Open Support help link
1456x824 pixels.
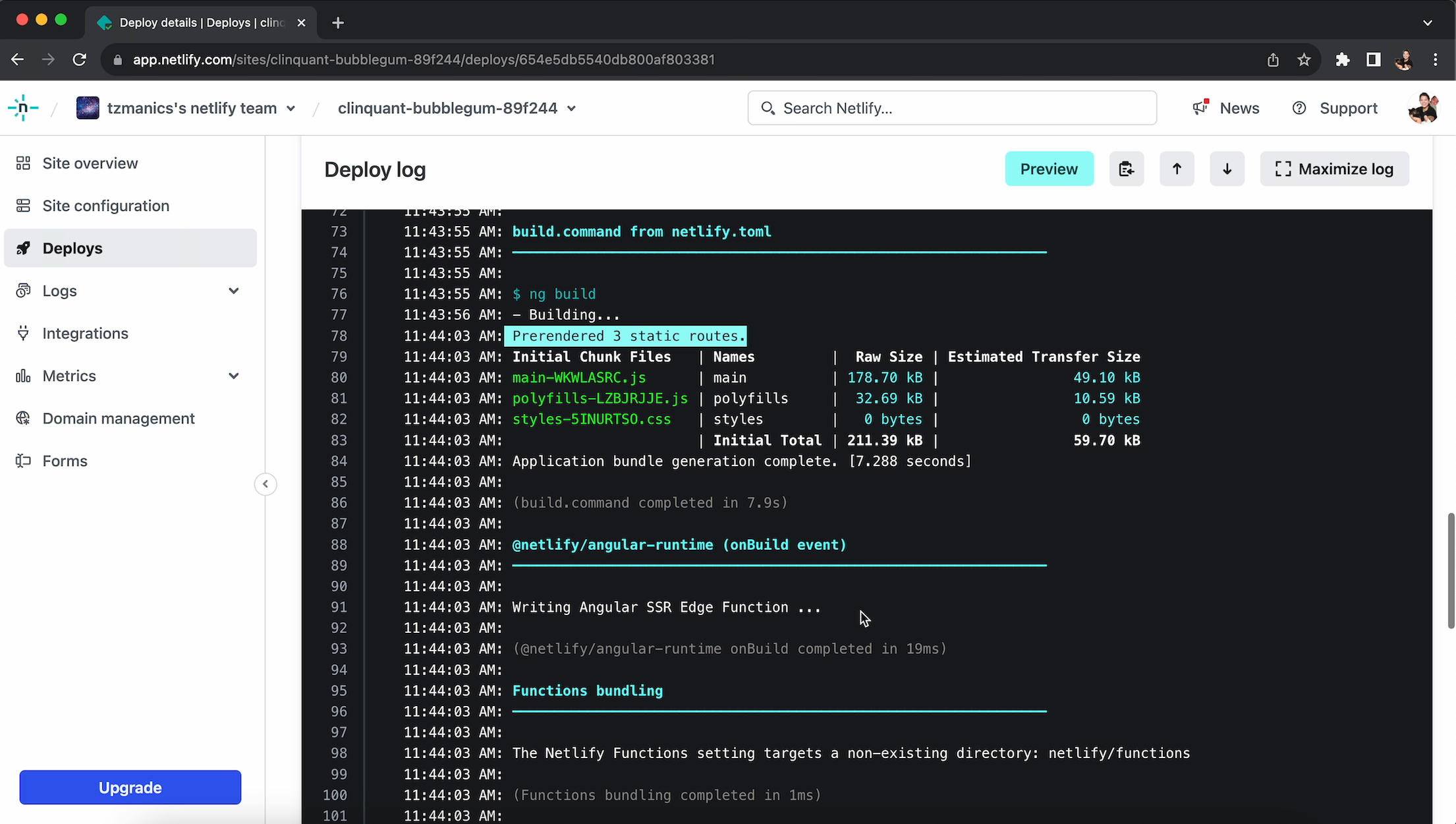click(1335, 108)
